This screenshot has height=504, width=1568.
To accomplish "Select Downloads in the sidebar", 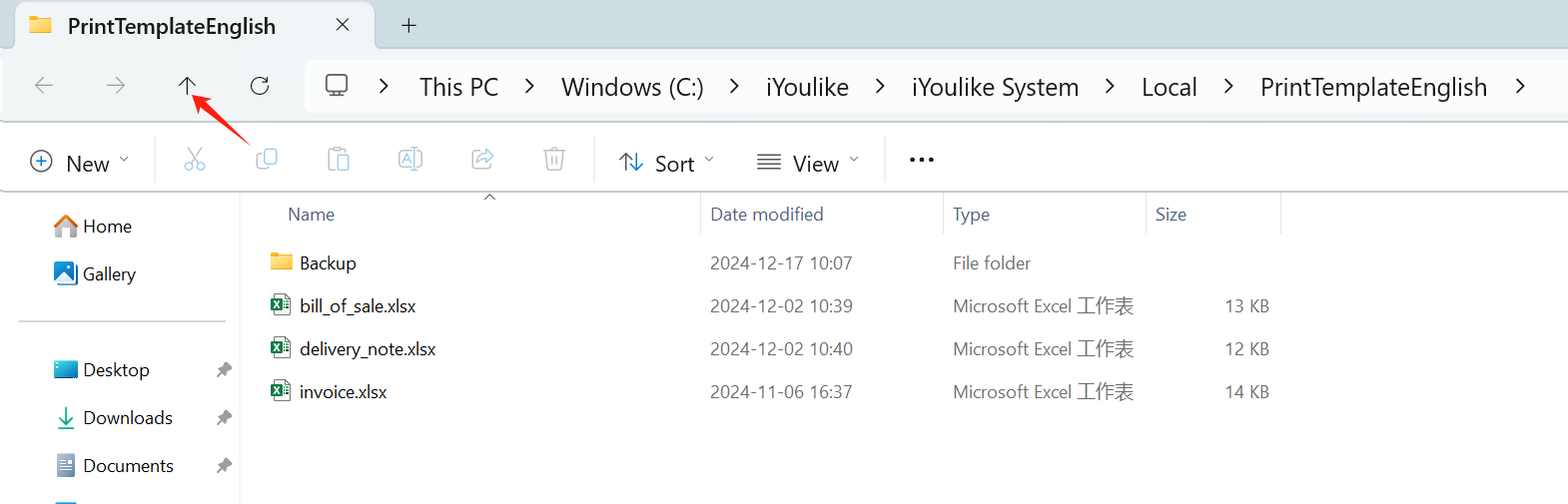I will click(127, 418).
